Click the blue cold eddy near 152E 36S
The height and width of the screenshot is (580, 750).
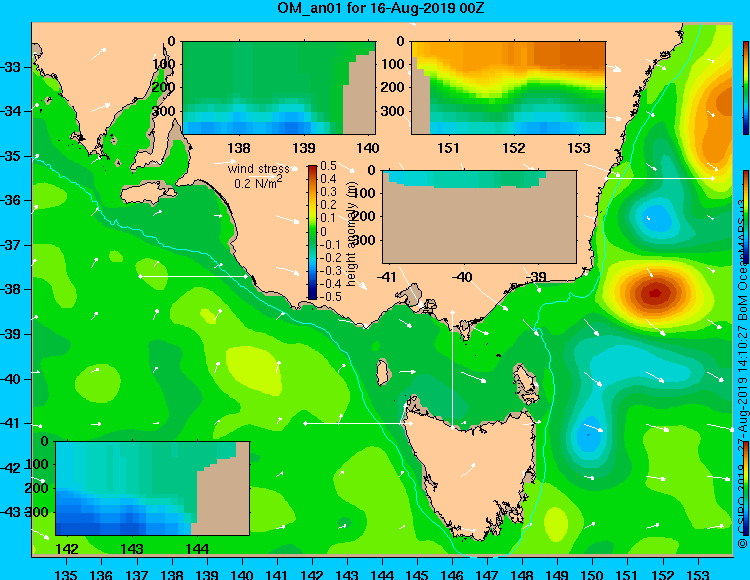coord(658,217)
